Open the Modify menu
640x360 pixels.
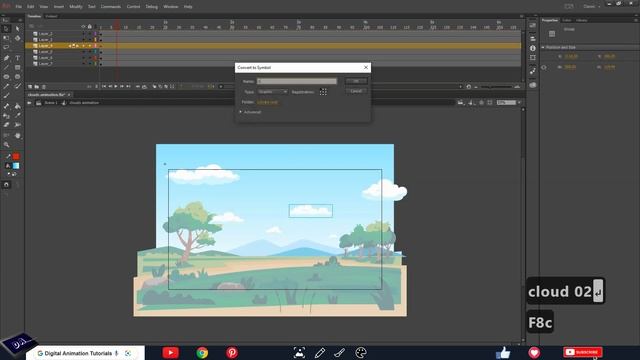[76, 7]
